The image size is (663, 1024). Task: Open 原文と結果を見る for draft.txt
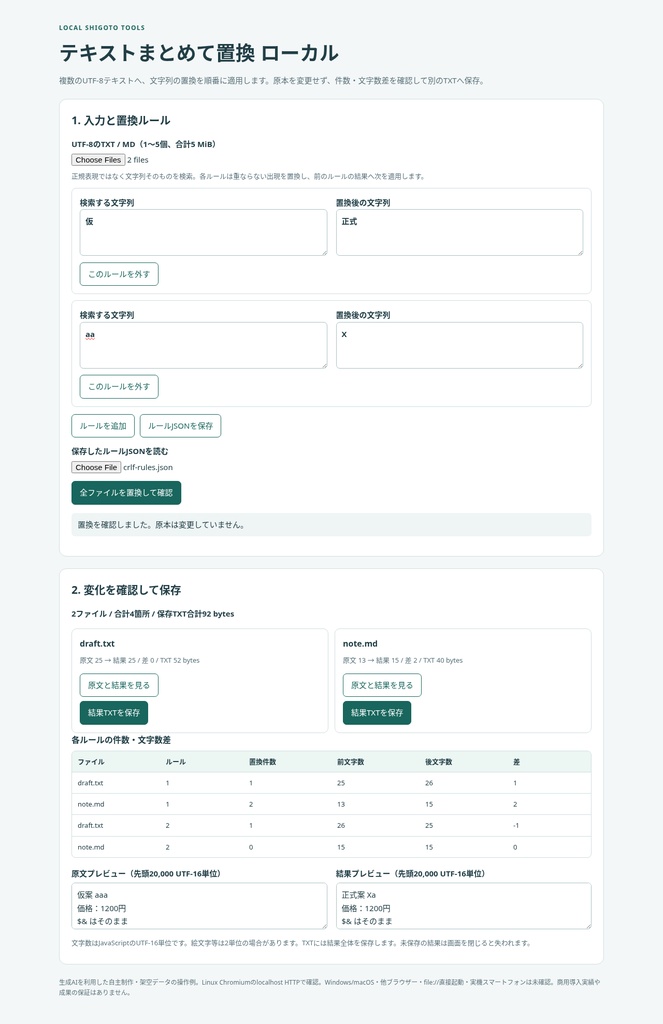[x=119, y=685]
